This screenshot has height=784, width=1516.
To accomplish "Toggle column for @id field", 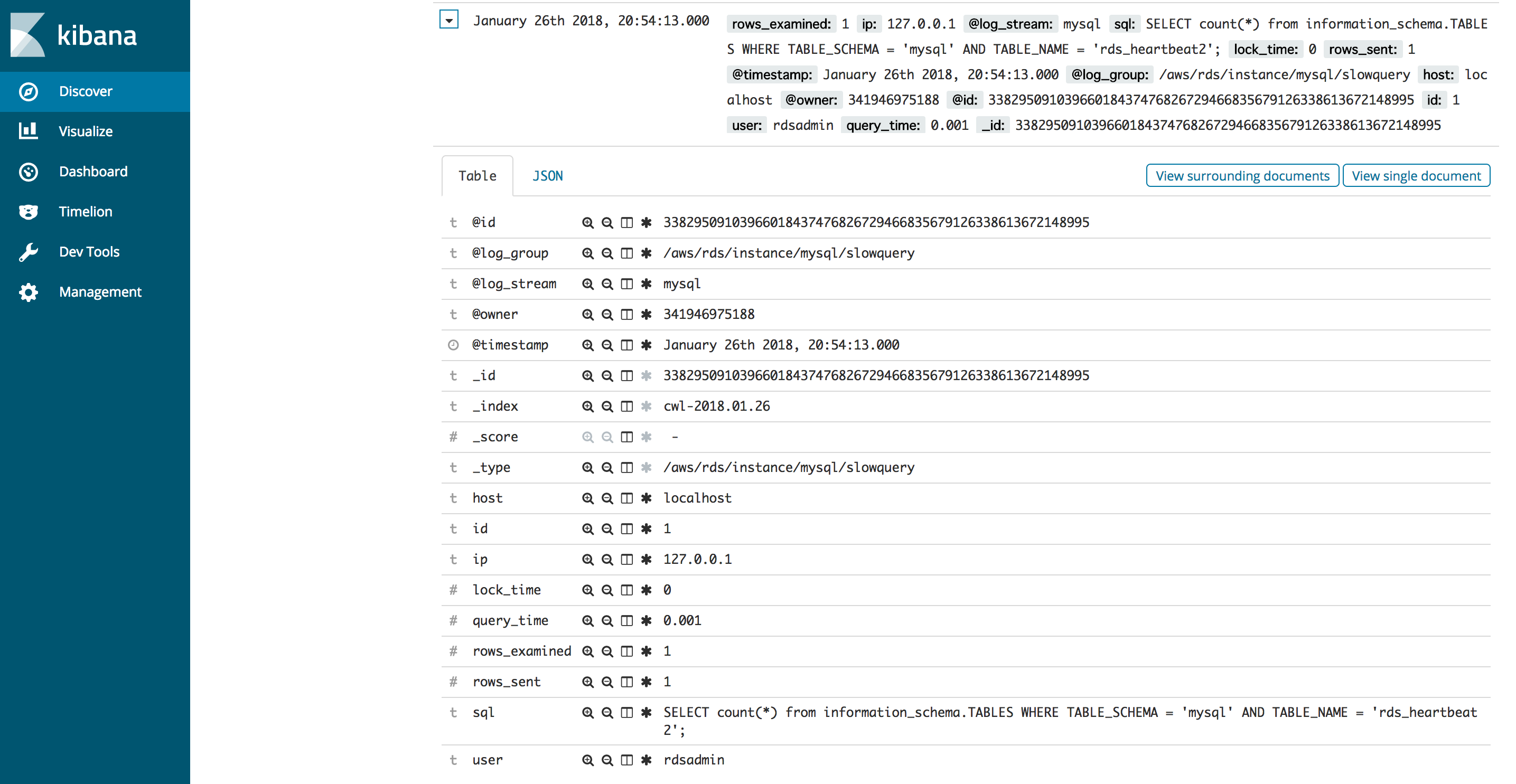I will (x=627, y=222).
